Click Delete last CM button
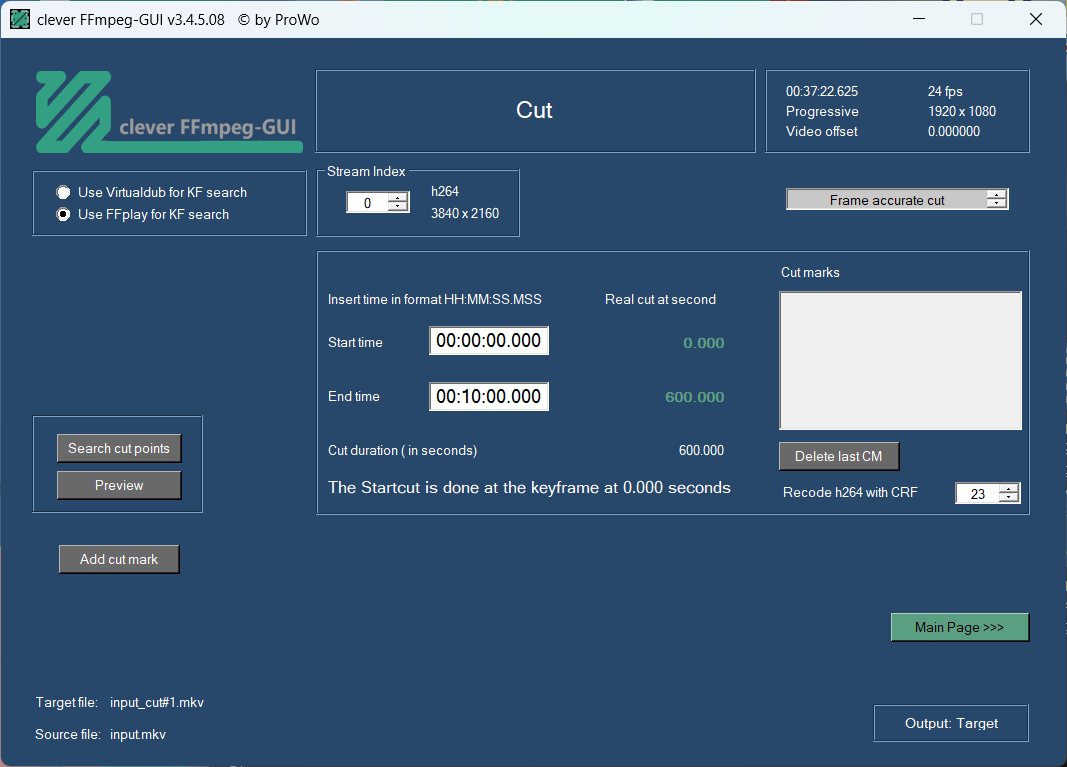The width and height of the screenshot is (1067, 767). click(x=838, y=457)
